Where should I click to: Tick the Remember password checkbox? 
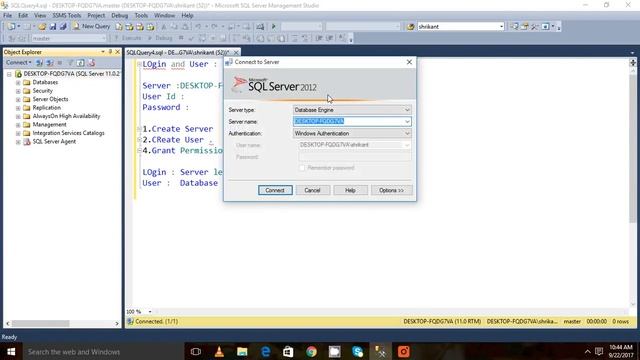pyautogui.click(x=302, y=168)
